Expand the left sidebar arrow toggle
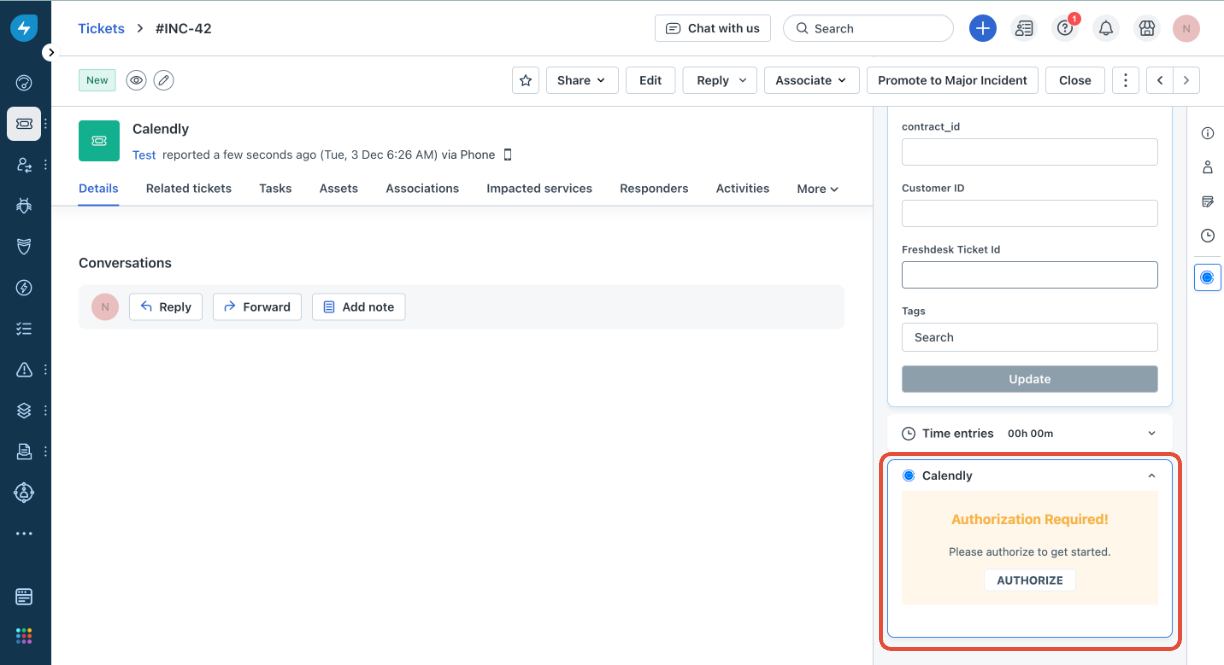 (x=50, y=52)
